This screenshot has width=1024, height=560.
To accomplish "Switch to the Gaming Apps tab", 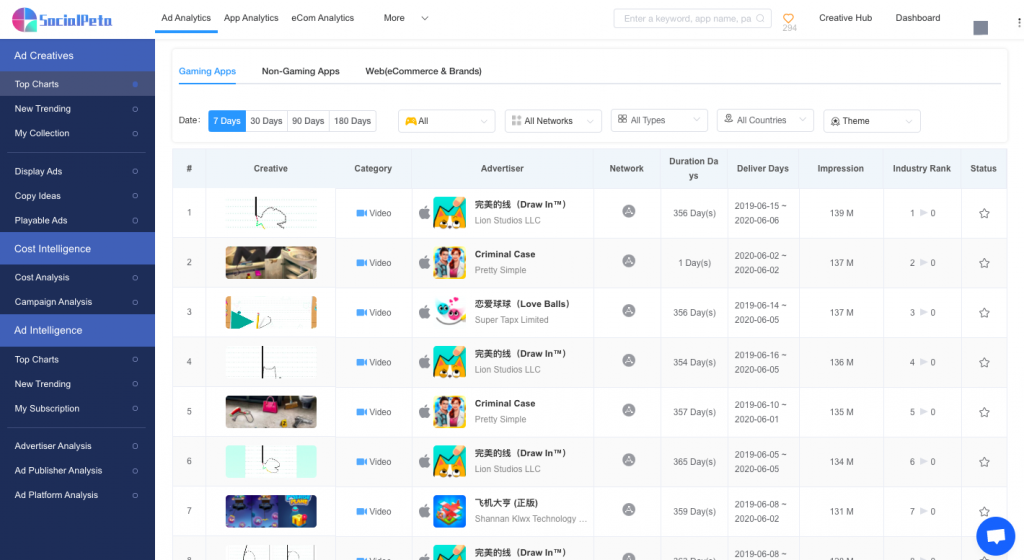I will [x=207, y=71].
